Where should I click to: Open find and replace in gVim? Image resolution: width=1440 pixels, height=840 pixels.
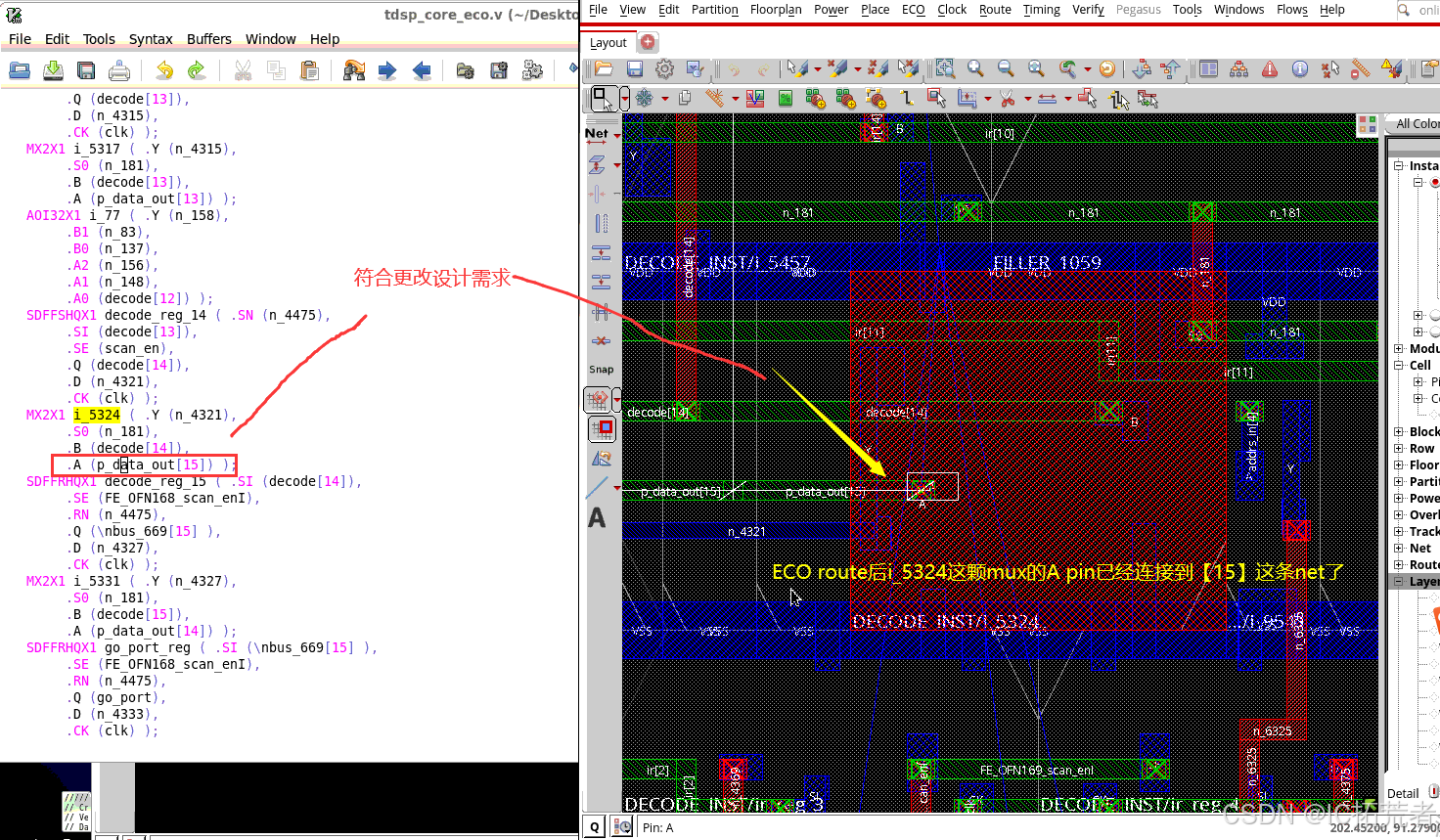[354, 70]
